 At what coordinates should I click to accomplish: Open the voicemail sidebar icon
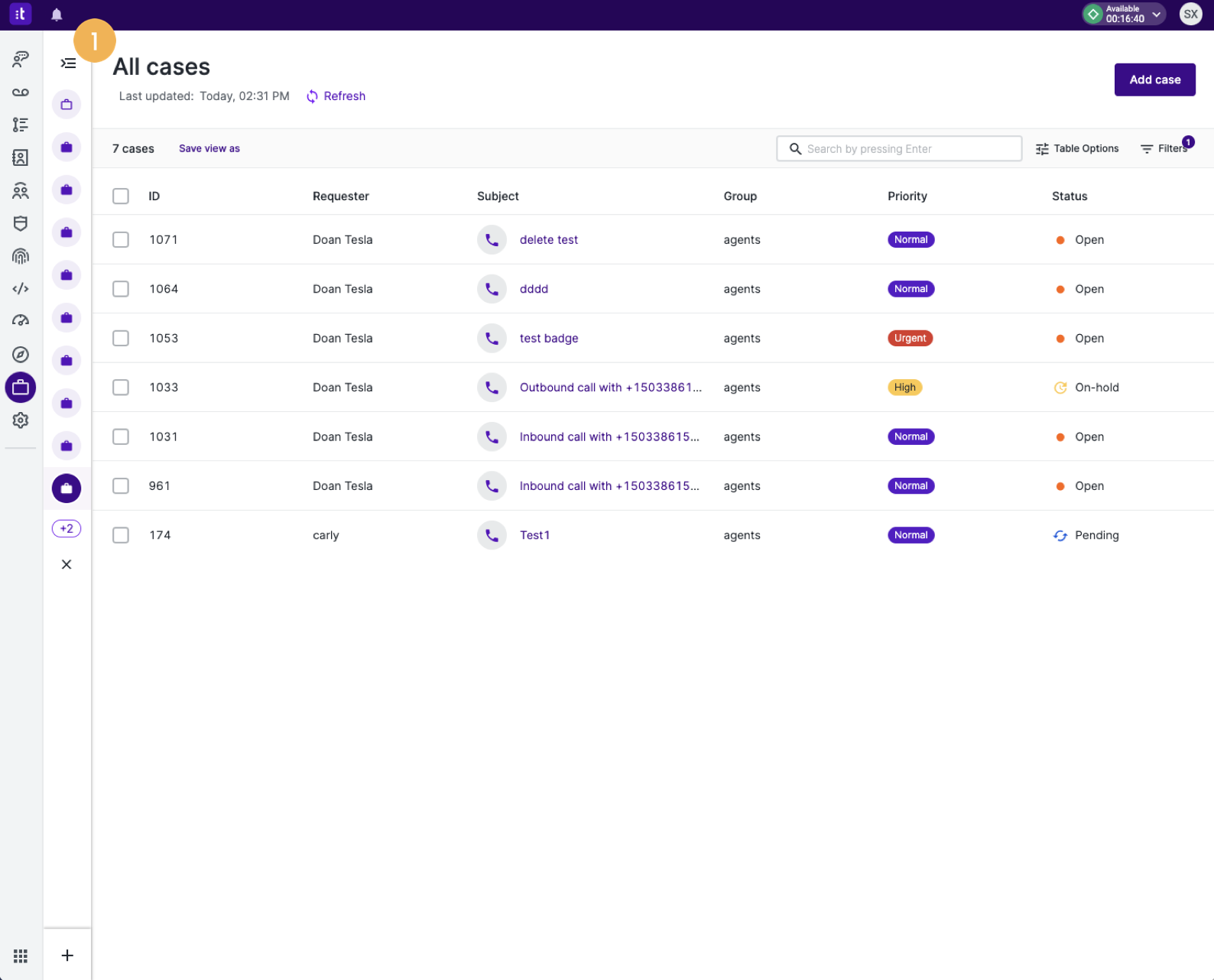pyautogui.click(x=21, y=92)
